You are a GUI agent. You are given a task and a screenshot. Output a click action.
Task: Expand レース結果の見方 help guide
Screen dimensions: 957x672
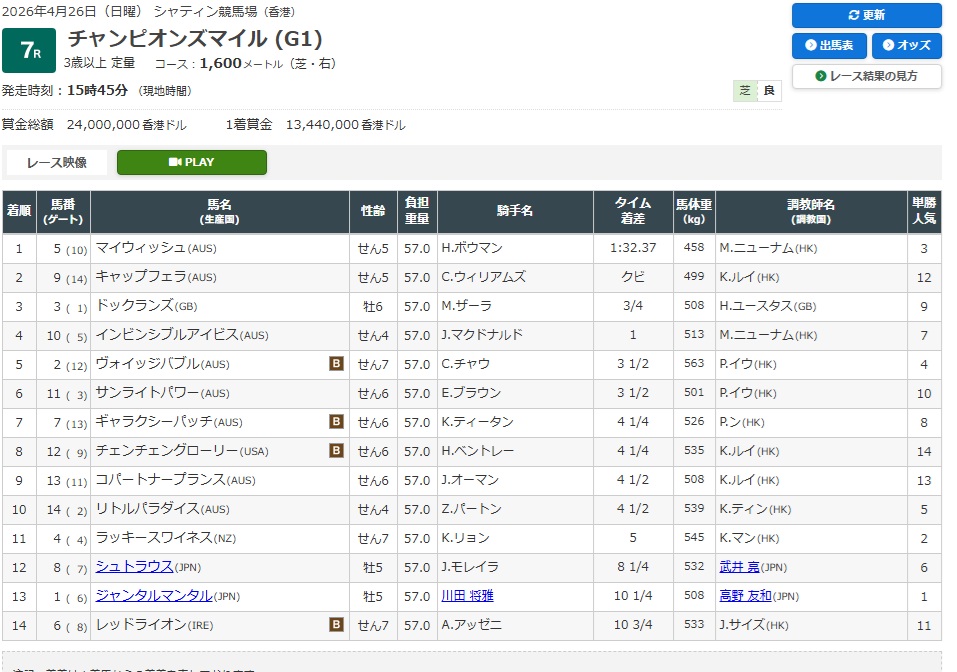(x=866, y=76)
